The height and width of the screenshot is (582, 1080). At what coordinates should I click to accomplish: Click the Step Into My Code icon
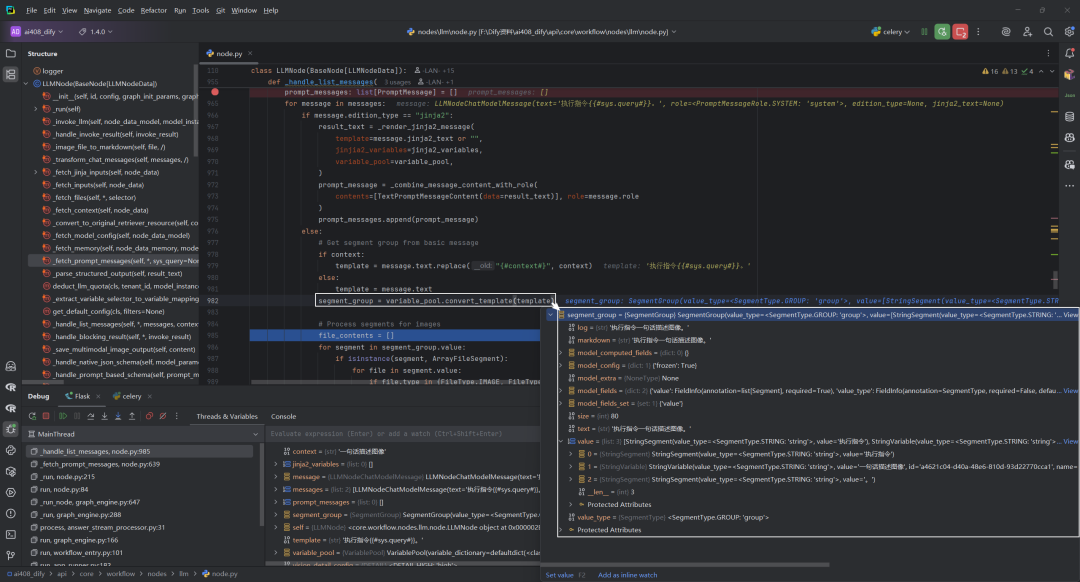(x=118, y=416)
